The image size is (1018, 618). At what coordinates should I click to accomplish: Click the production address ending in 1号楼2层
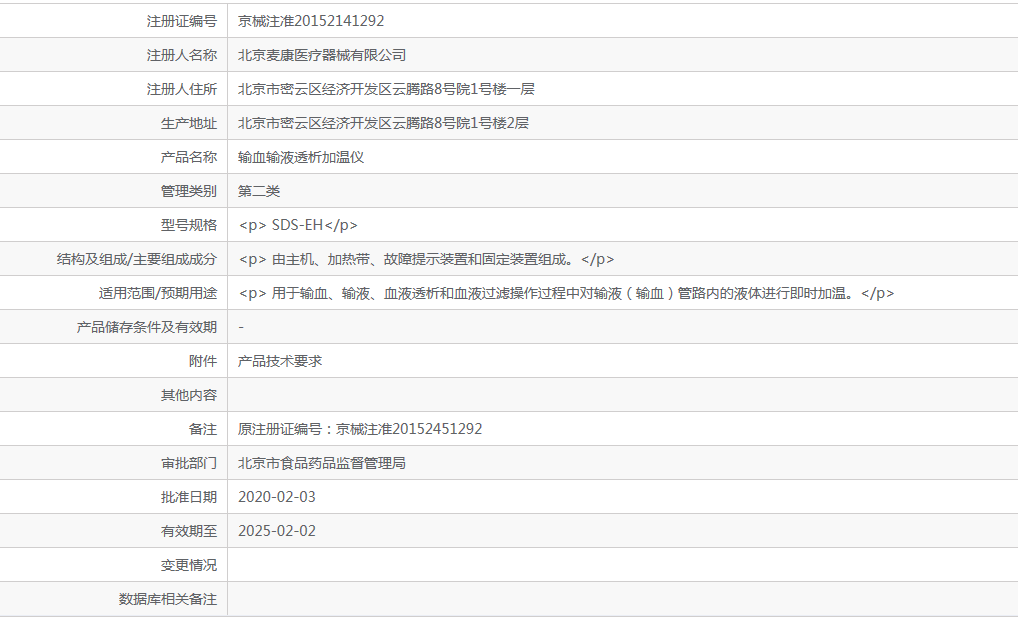pos(383,123)
